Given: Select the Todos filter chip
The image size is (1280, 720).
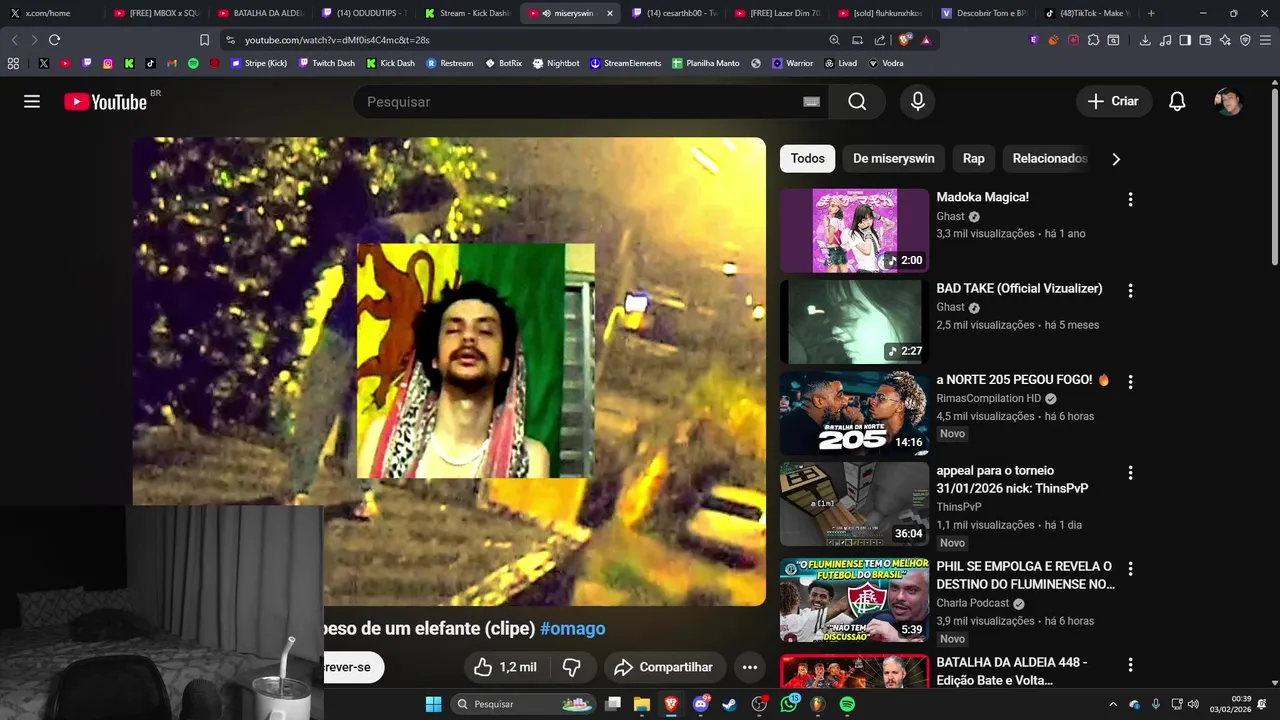Looking at the screenshot, I should (x=807, y=158).
